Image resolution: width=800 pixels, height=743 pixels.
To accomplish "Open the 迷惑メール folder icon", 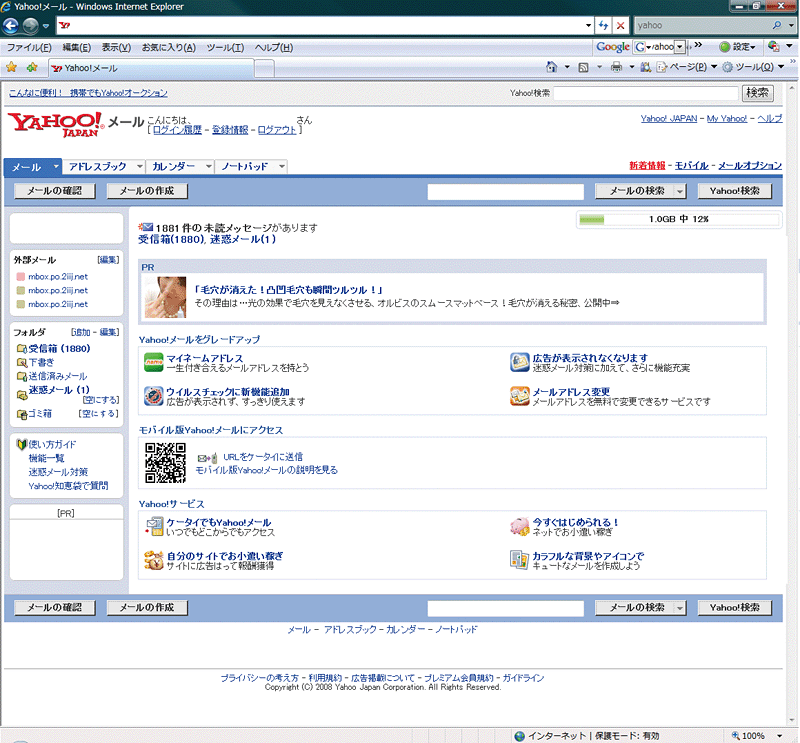I will point(22,394).
